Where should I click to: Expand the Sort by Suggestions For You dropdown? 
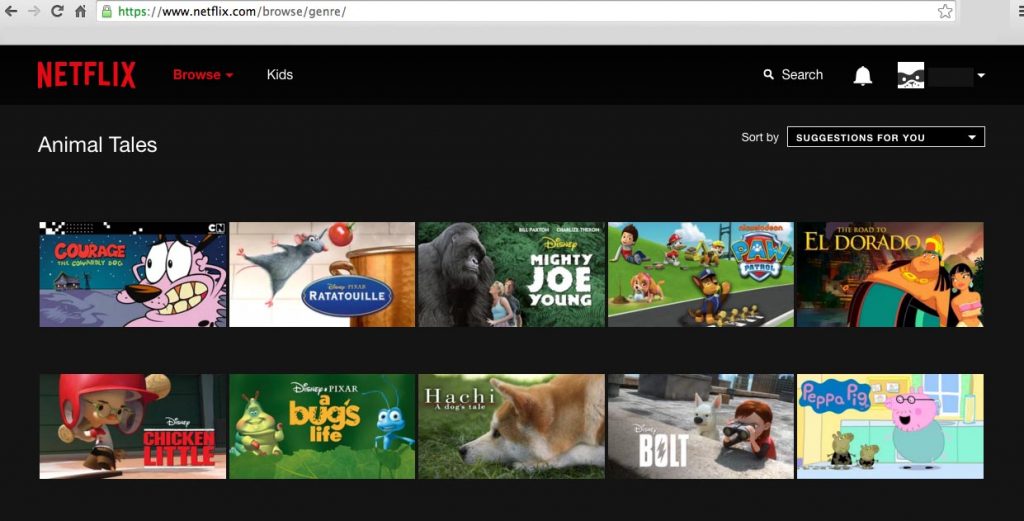(x=885, y=137)
